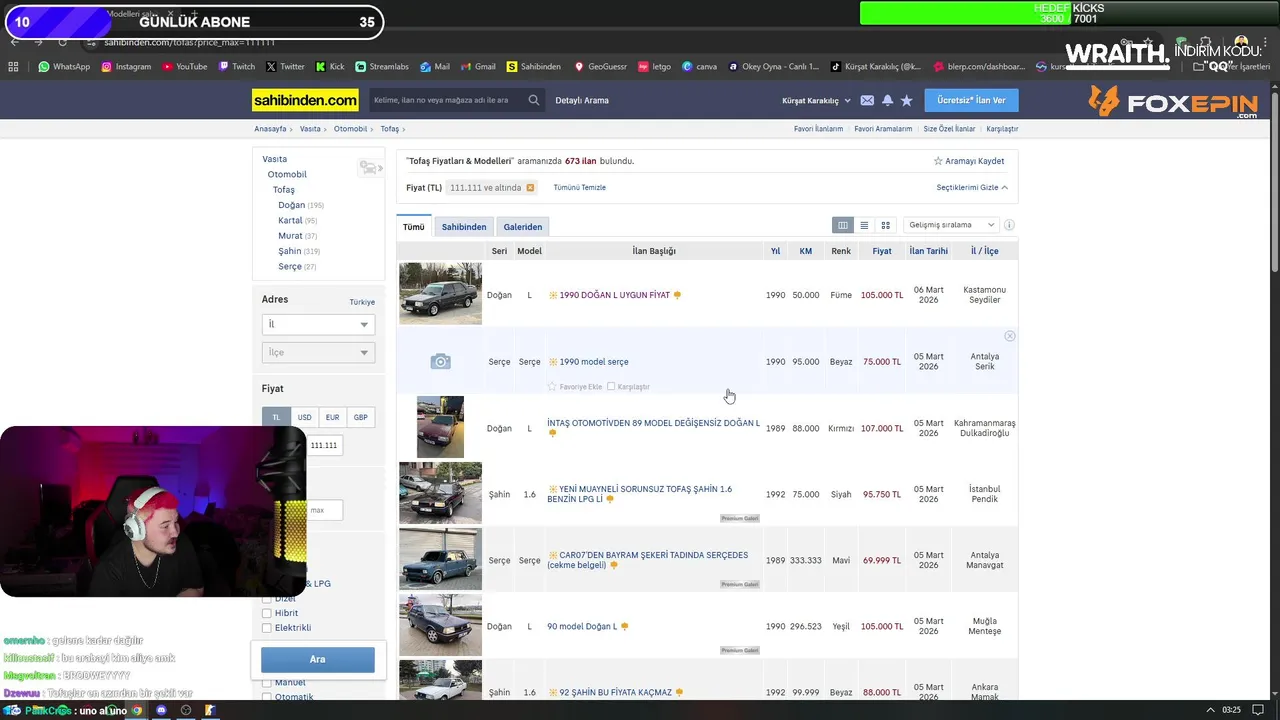Open the canva bookmark

[x=699, y=67]
